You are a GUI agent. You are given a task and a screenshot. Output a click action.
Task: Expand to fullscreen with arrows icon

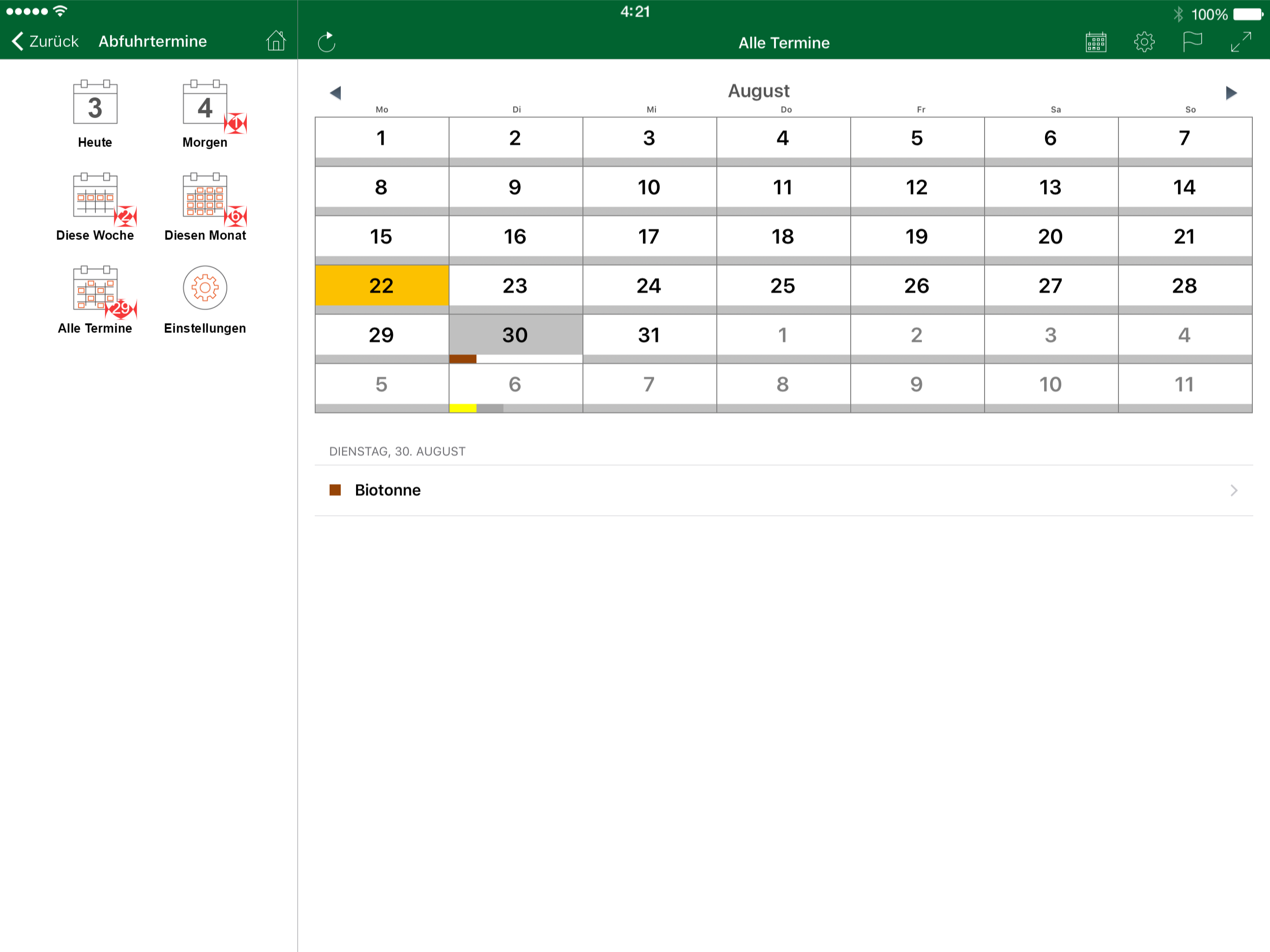(1241, 42)
